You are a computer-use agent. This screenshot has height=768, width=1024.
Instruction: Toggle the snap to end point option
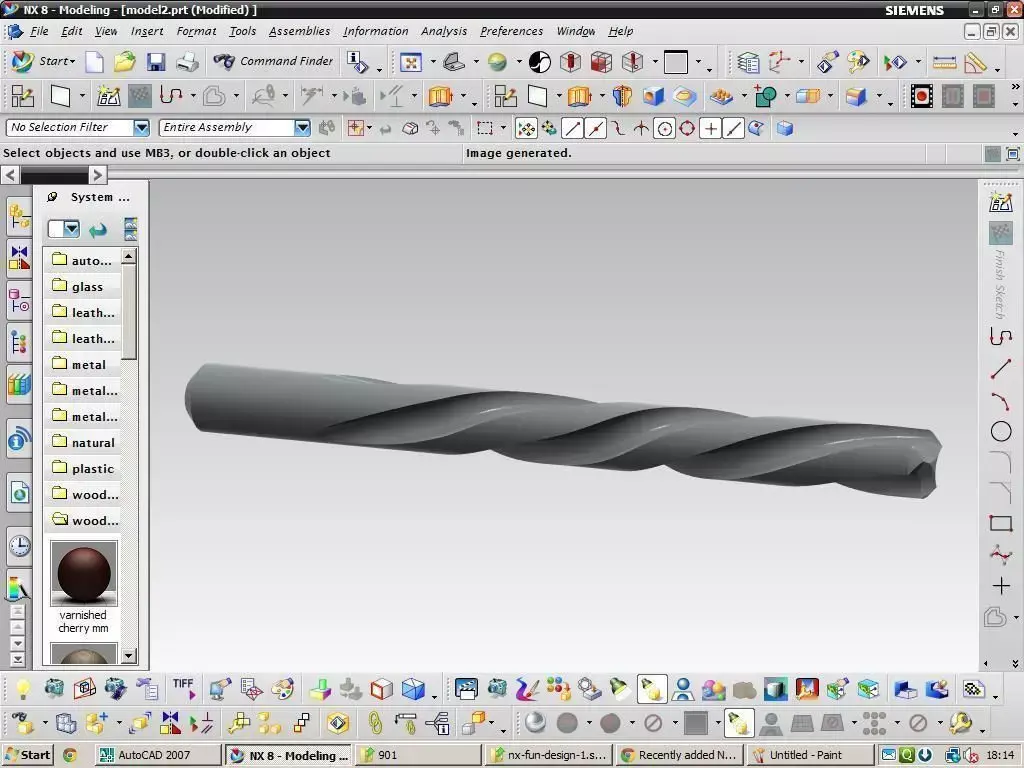[x=572, y=129]
